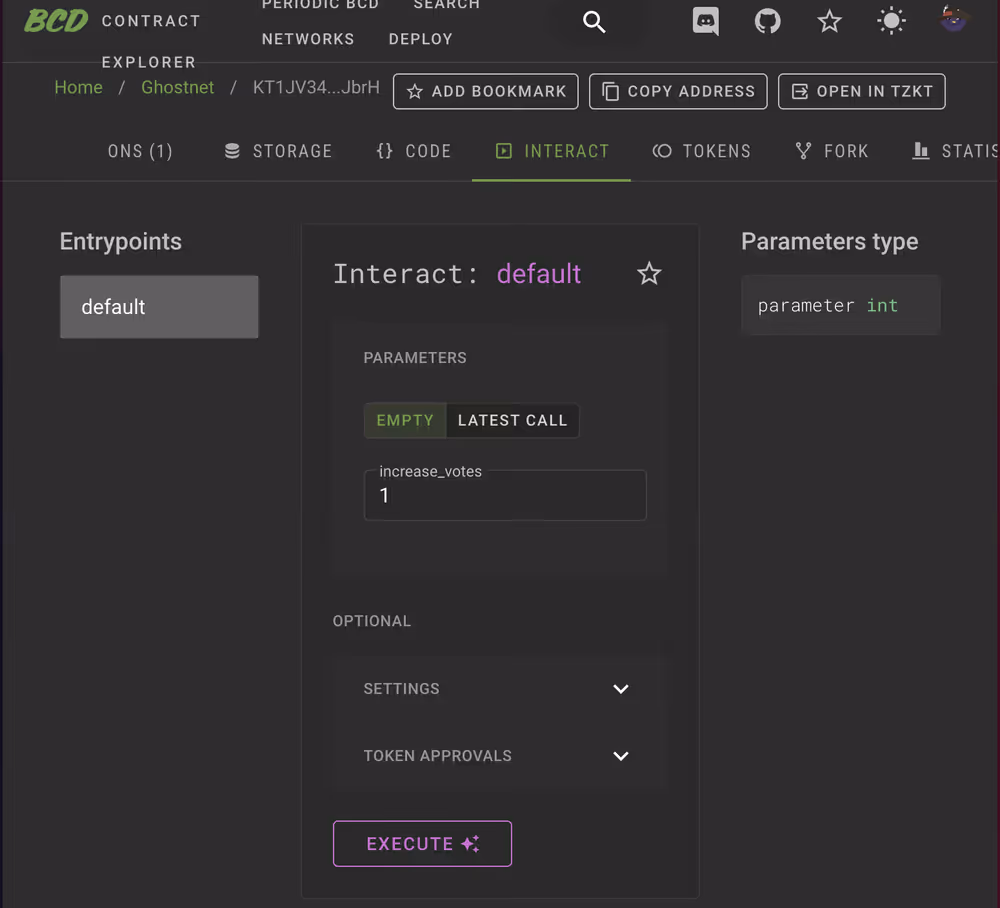Go to Ghostnet breadcrumb link

[x=177, y=87]
